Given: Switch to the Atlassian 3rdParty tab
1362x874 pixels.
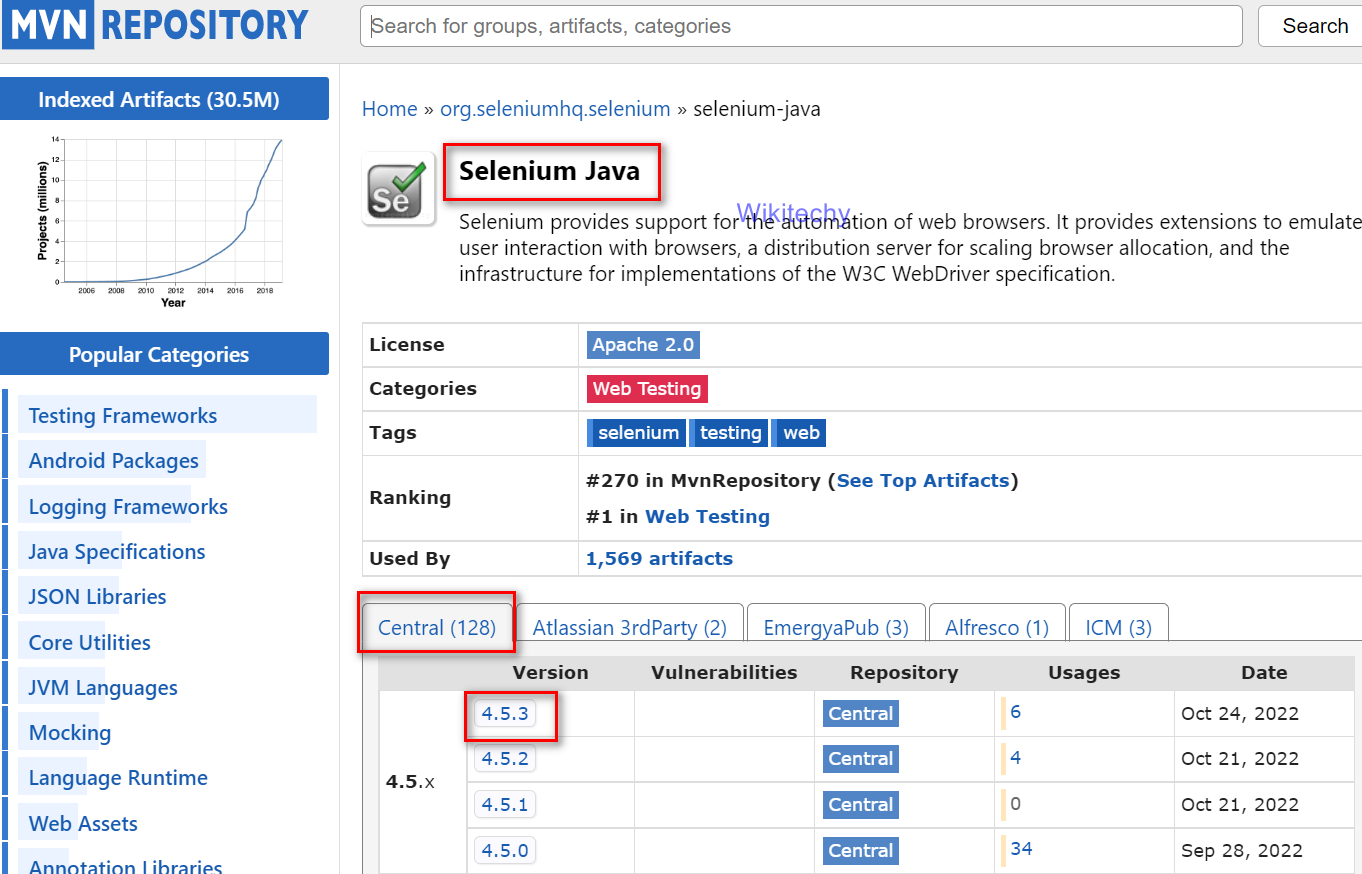Looking at the screenshot, I should point(629,628).
